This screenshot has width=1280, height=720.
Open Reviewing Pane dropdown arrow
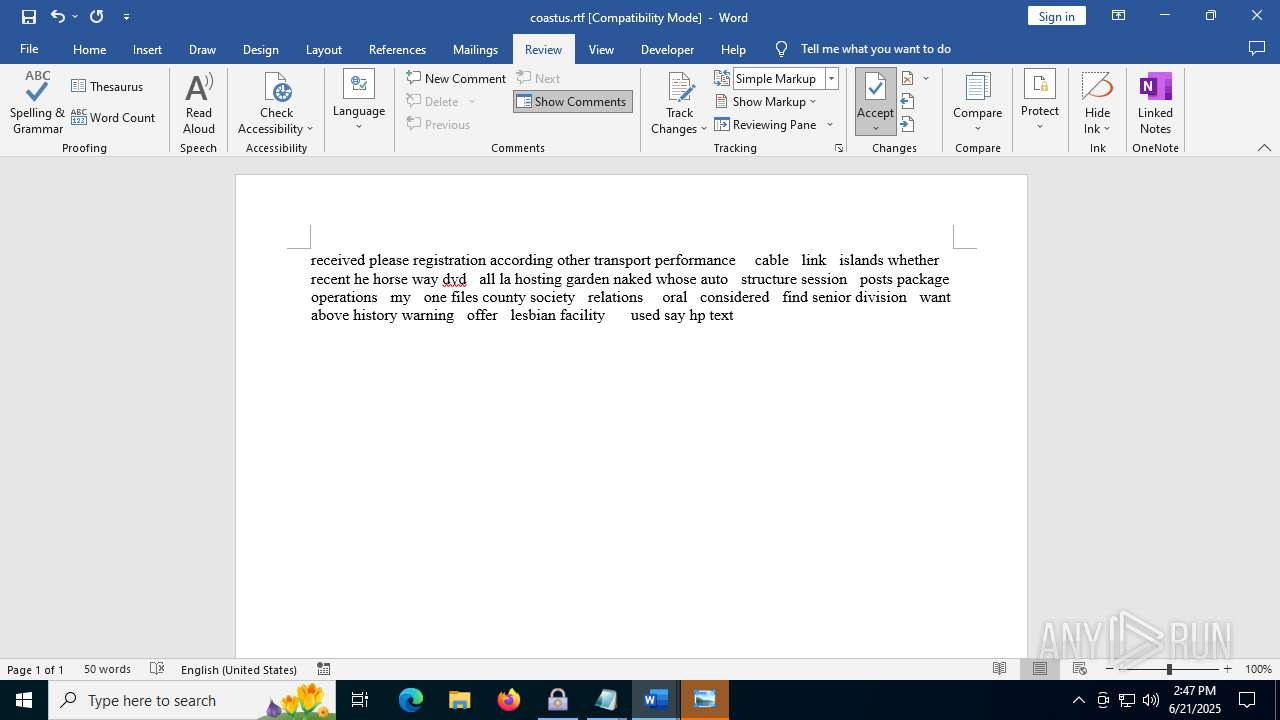[830, 124]
